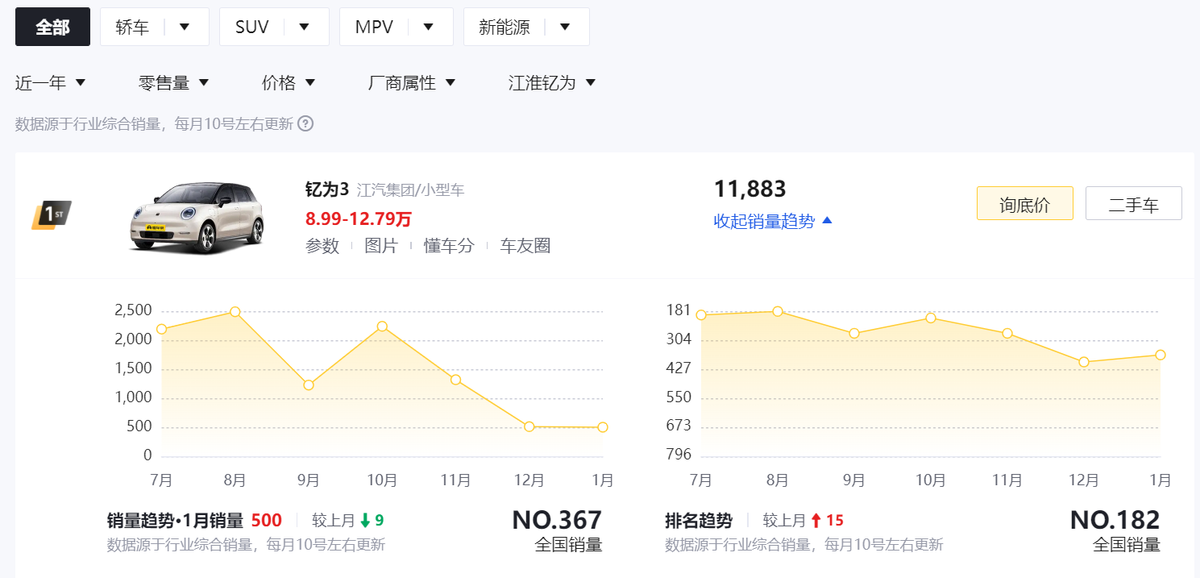The width and height of the screenshot is (1200, 578).
Task: Click the 181 y-axis label on ranking chart
Action: tap(679, 310)
